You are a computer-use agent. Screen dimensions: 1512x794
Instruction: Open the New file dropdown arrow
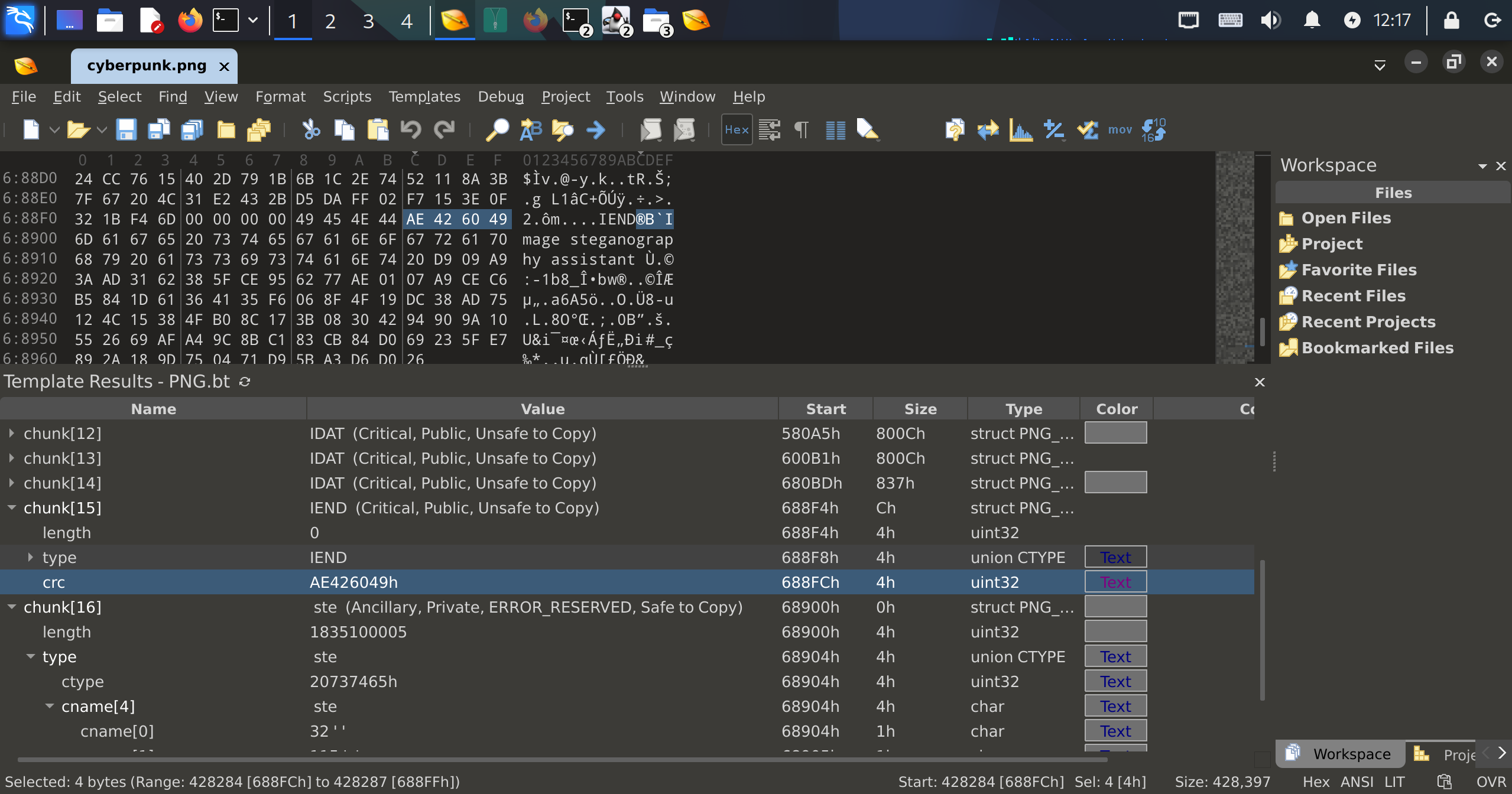coord(54,129)
